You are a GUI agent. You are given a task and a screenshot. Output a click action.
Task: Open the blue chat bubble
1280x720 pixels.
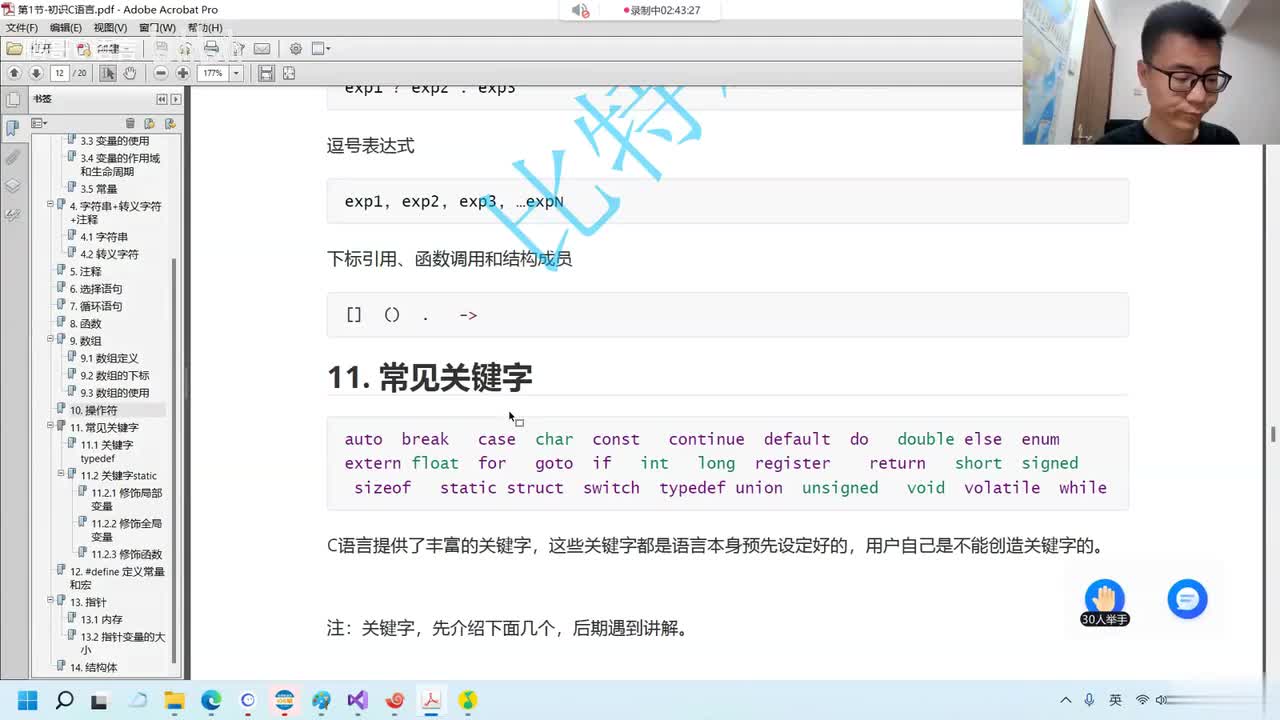[x=1187, y=599]
